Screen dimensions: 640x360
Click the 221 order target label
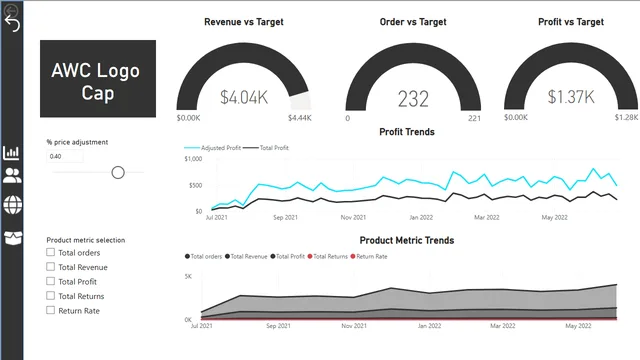click(x=474, y=118)
